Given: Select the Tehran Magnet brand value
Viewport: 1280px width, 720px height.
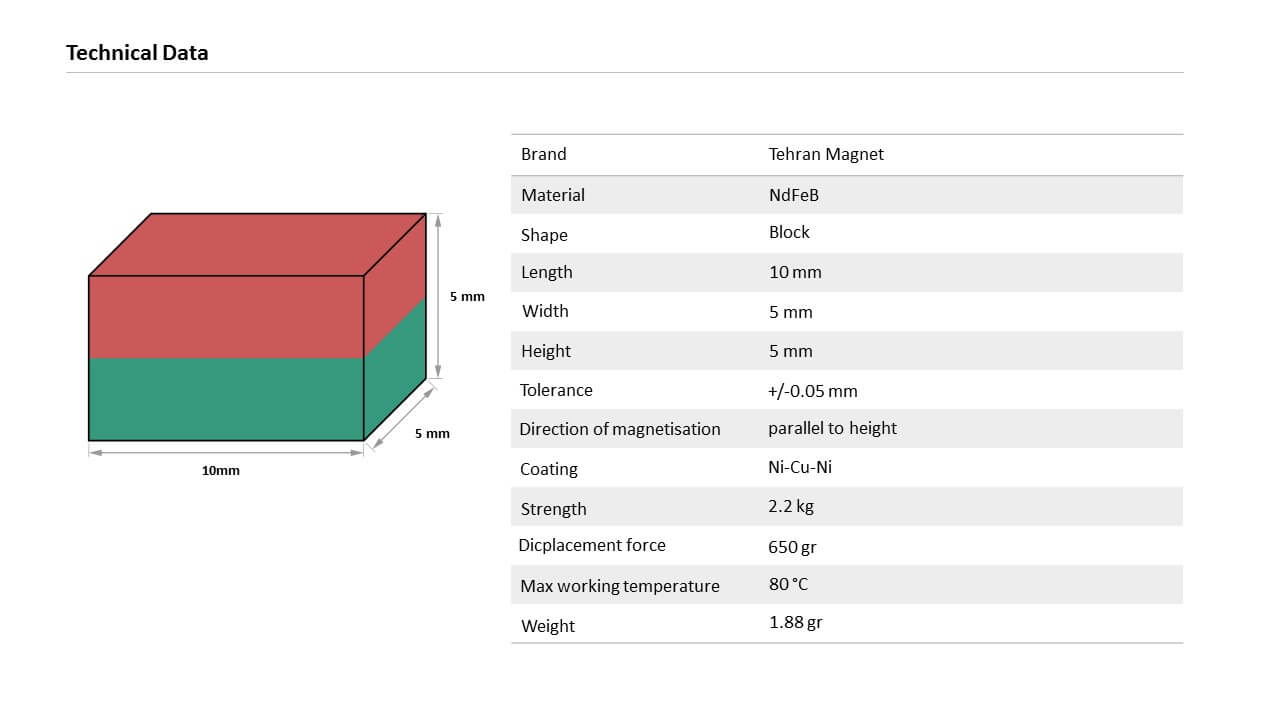Looking at the screenshot, I should (826, 154).
